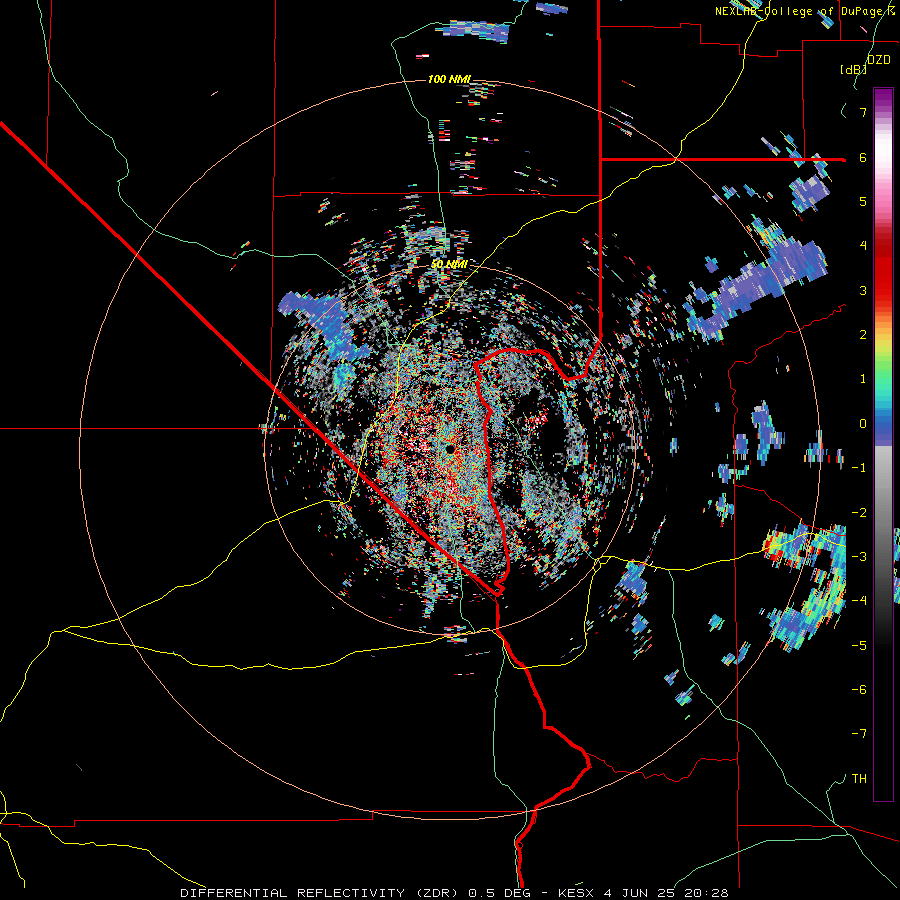The height and width of the screenshot is (900, 900).
Task: Click the "6" tick on the ZDR scale
Action: [x=863, y=157]
